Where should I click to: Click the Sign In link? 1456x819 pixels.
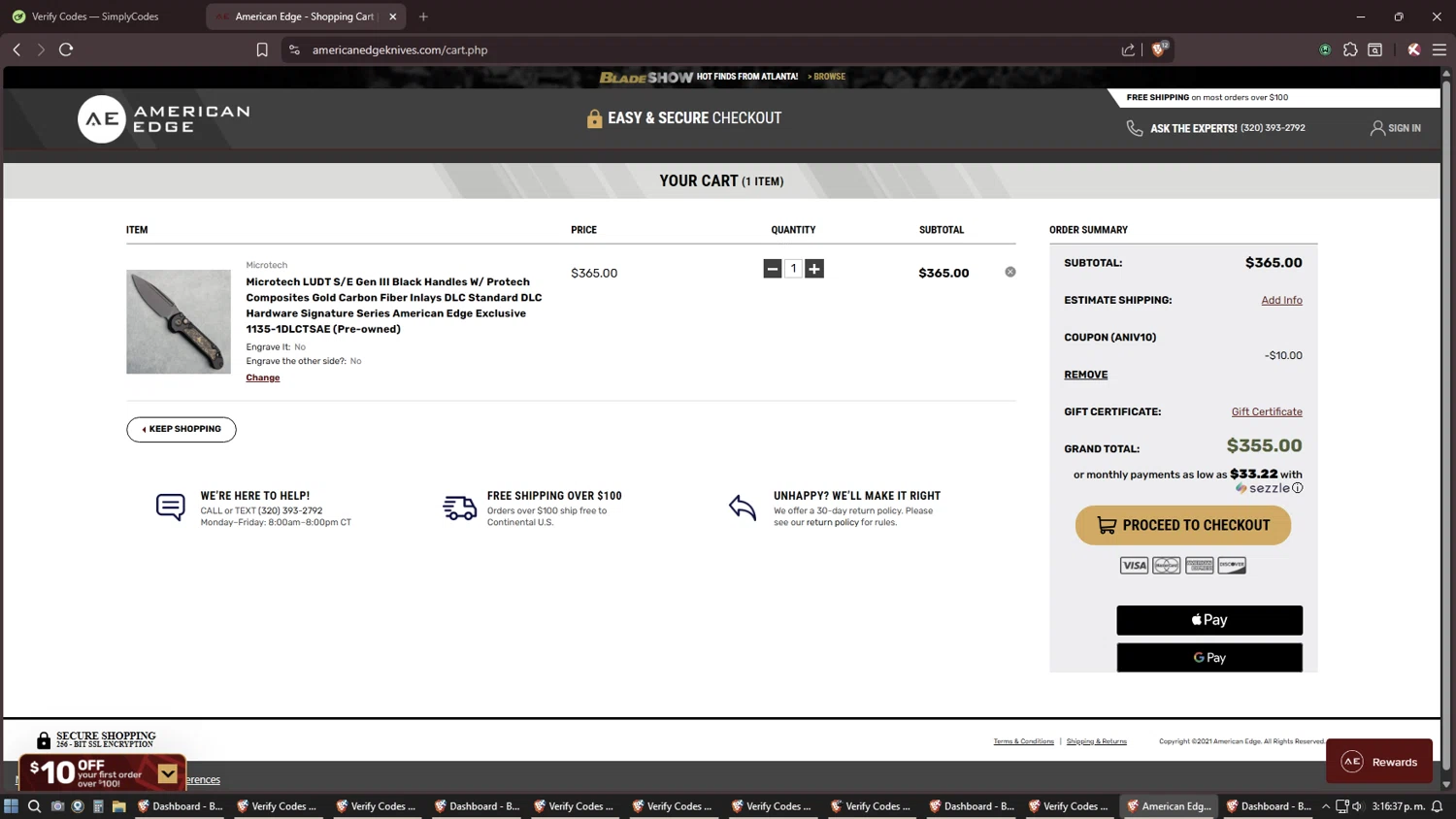pyautogui.click(x=1396, y=128)
